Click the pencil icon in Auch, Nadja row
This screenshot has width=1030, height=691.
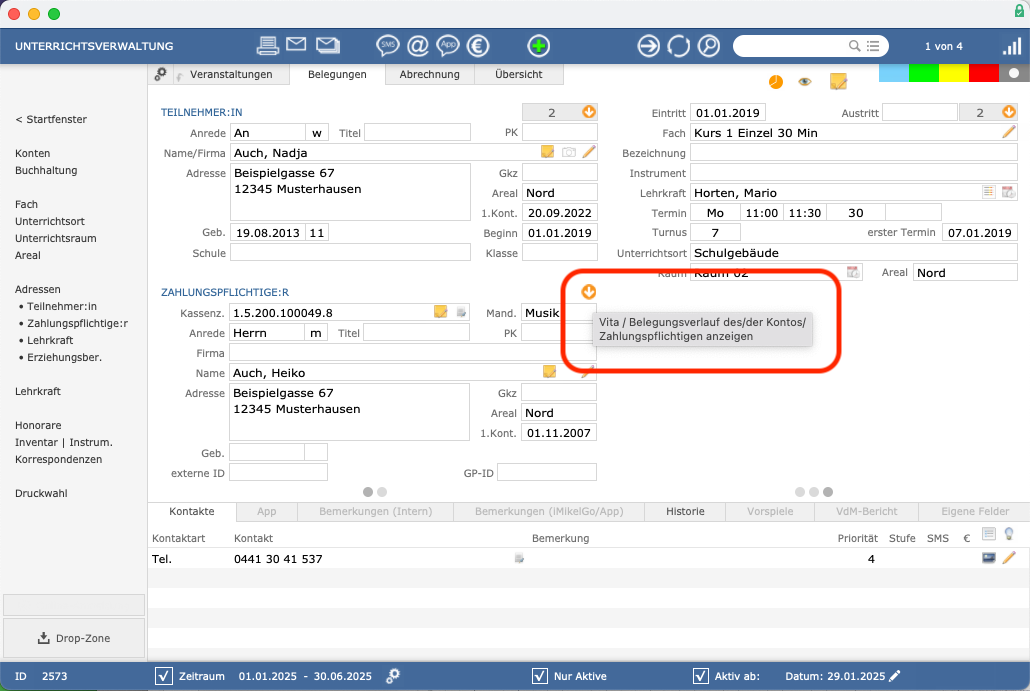[x=589, y=152]
